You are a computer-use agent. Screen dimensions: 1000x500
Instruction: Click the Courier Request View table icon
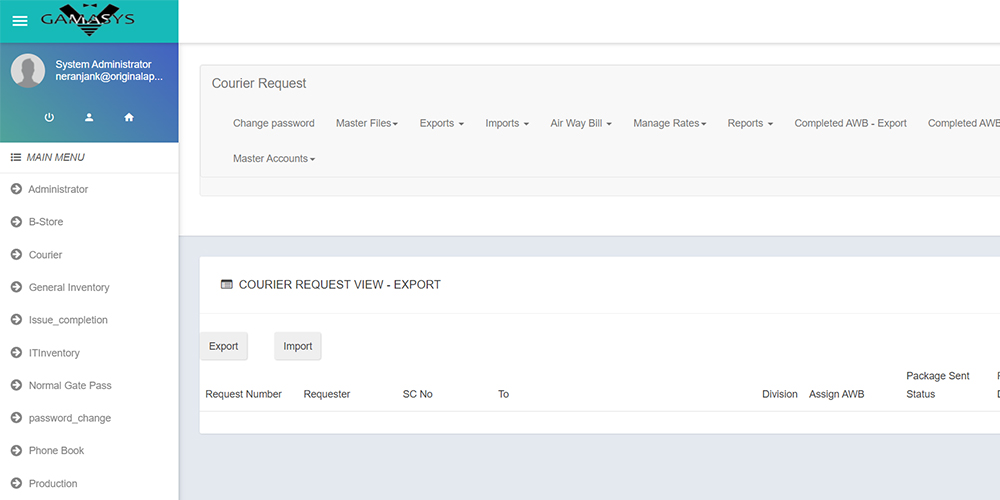(x=227, y=285)
